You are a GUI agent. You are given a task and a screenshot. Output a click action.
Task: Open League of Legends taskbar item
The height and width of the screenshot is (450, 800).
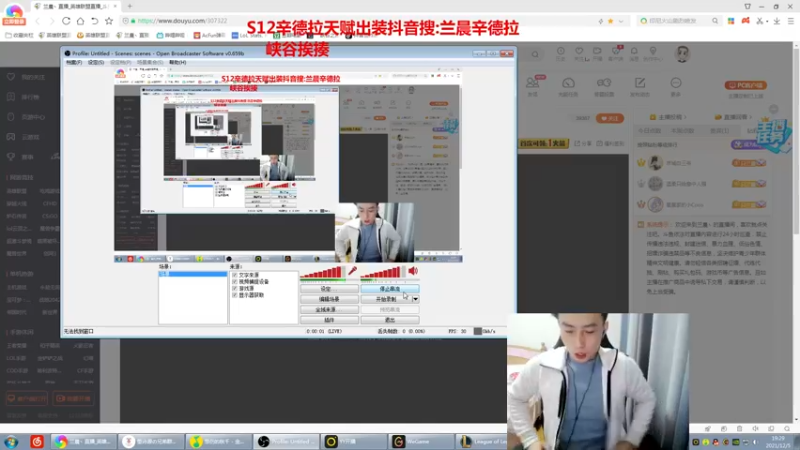pyautogui.click(x=482, y=441)
